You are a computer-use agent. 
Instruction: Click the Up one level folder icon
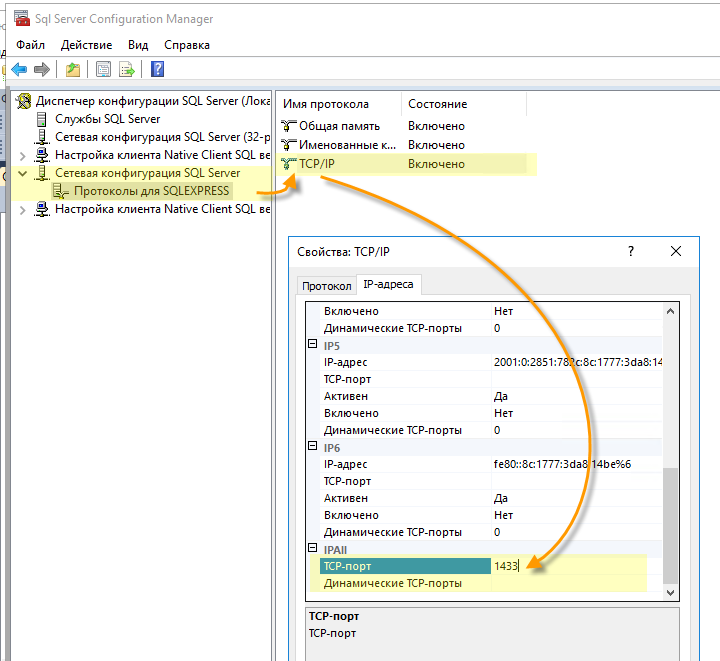(72, 69)
